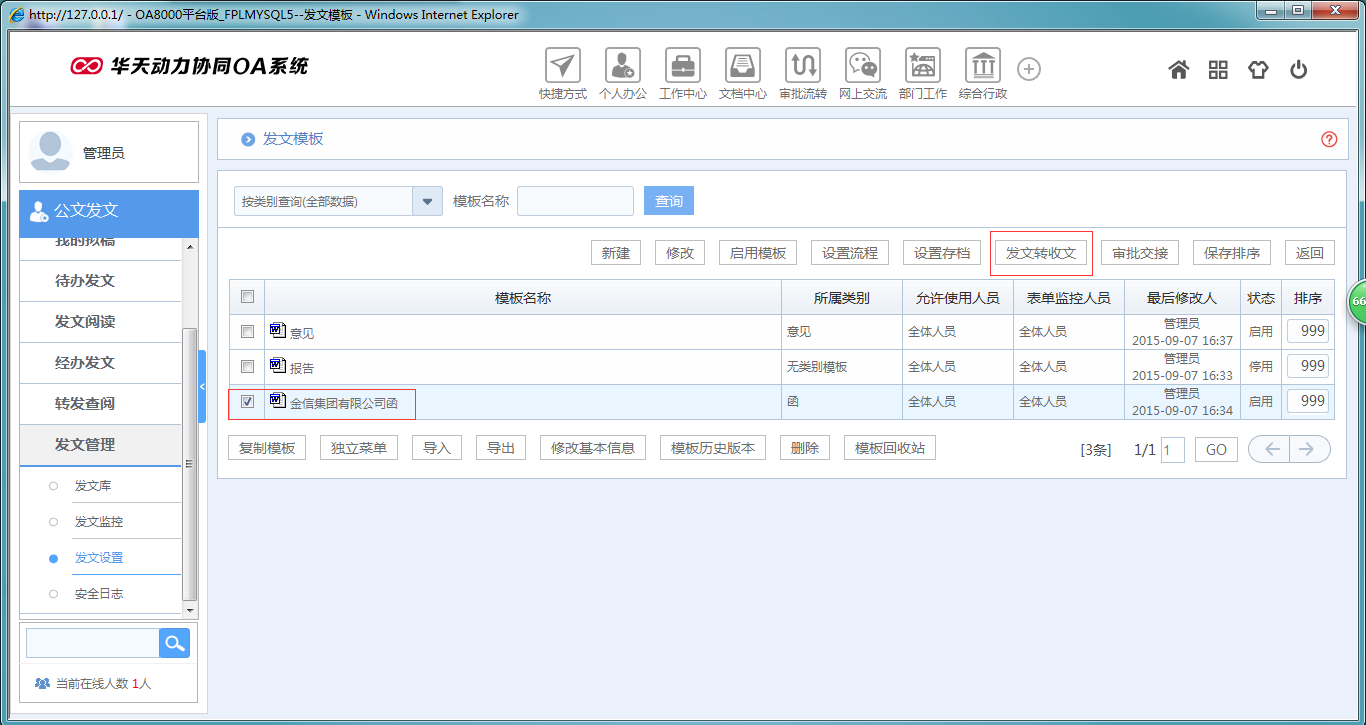Open the 个人办公 icon in top toolbar
Screen dimensions: 1366x725
click(x=623, y=68)
